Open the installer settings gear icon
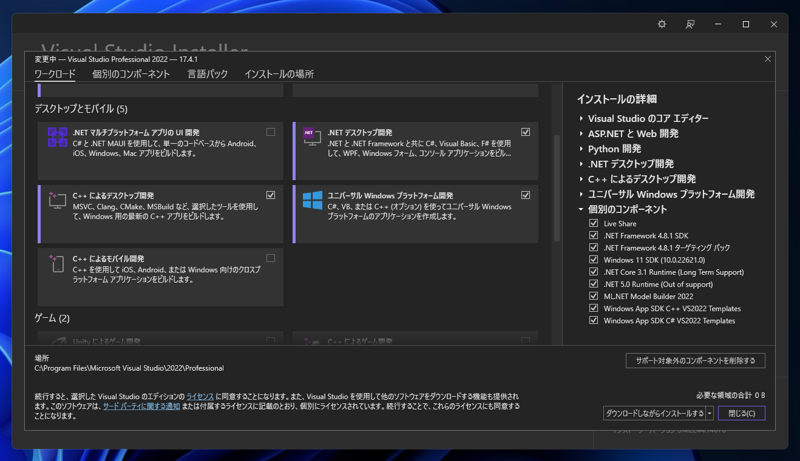Image resolution: width=800 pixels, height=461 pixels. click(662, 24)
